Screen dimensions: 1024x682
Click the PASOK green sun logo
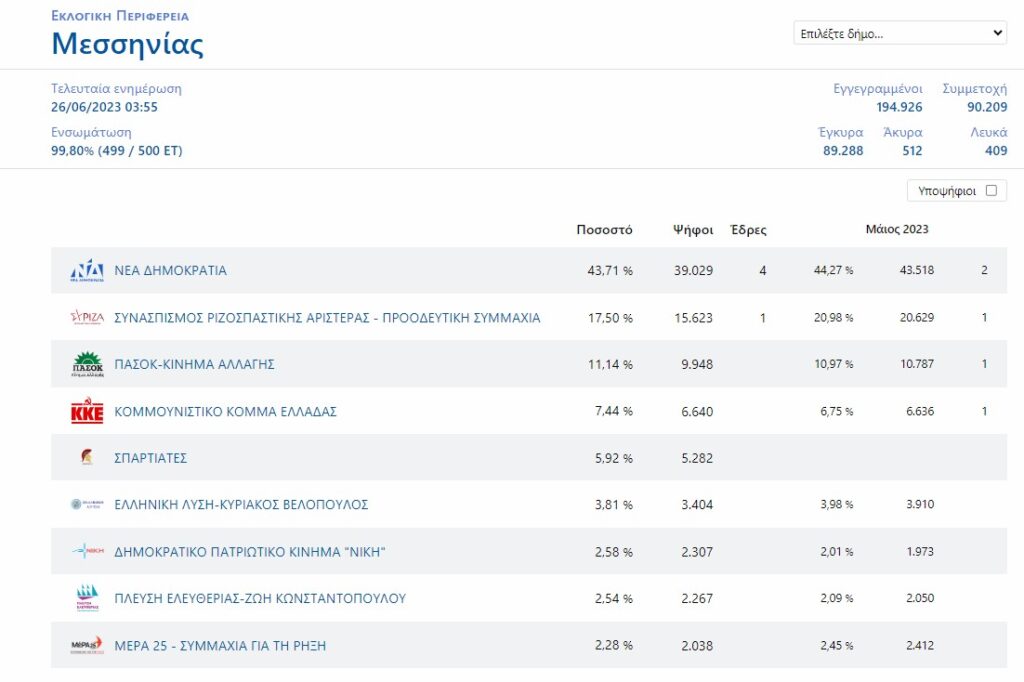87,364
